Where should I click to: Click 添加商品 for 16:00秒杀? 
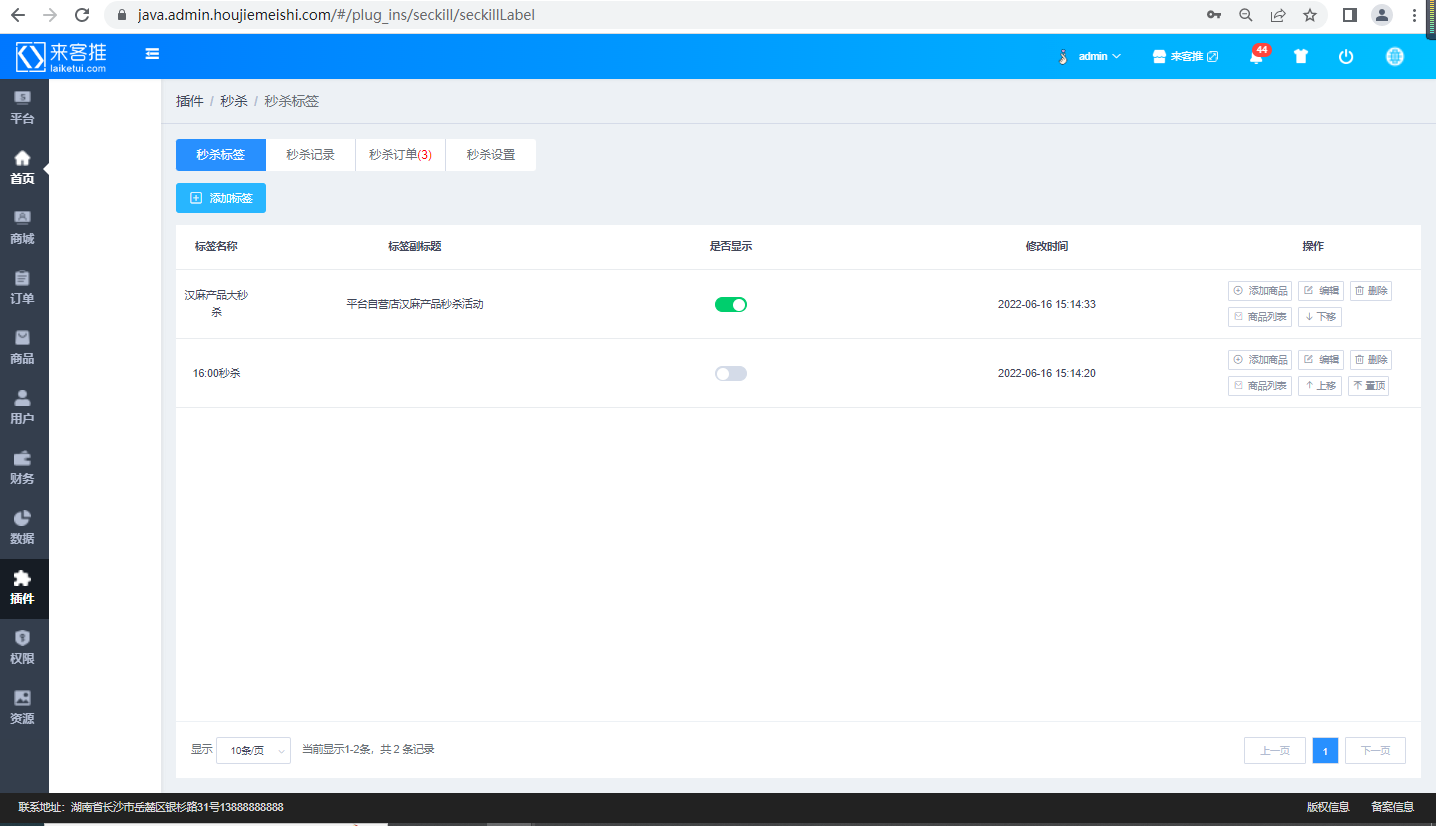(x=1260, y=360)
